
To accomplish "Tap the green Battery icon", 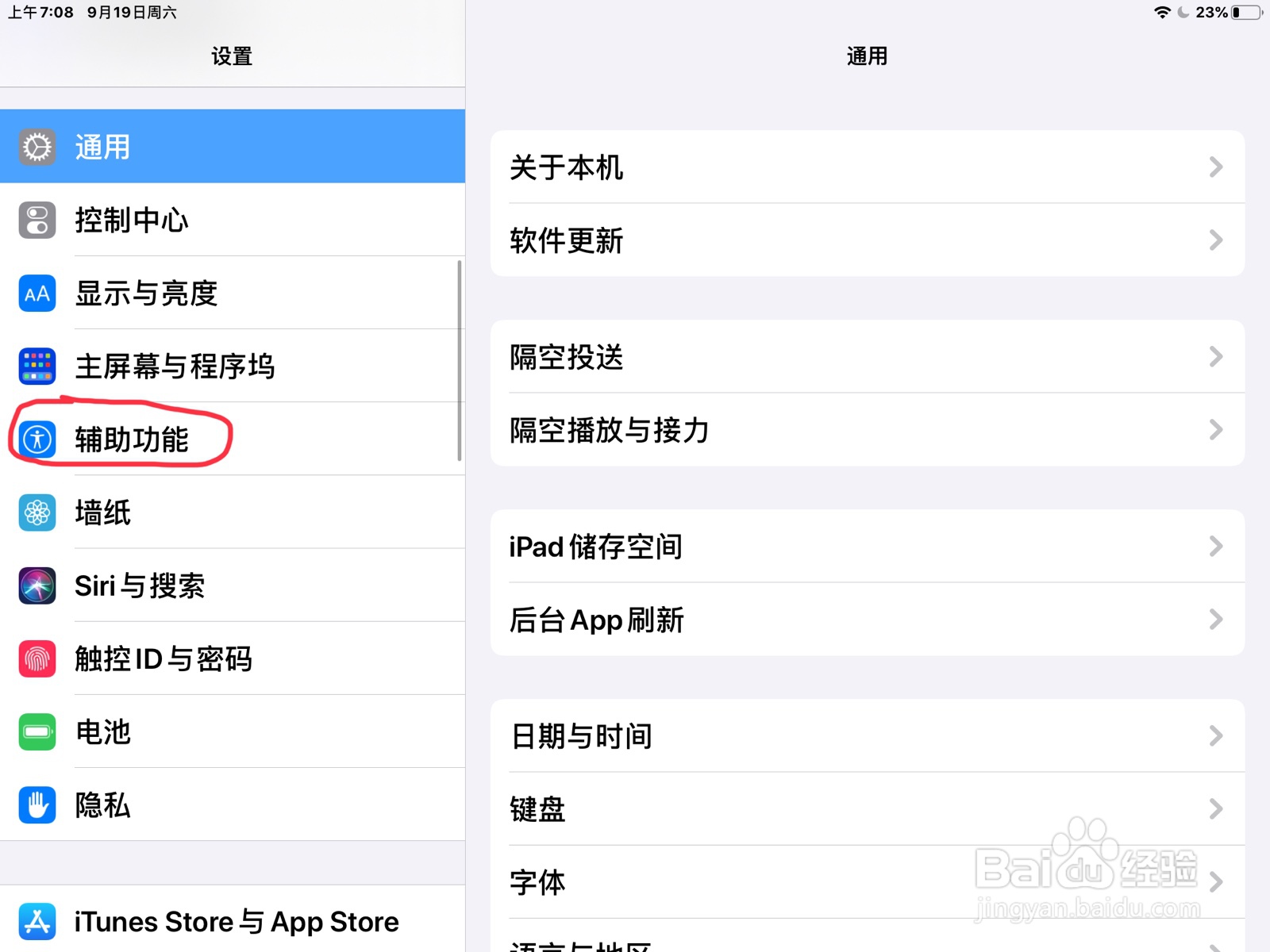I will [x=37, y=731].
